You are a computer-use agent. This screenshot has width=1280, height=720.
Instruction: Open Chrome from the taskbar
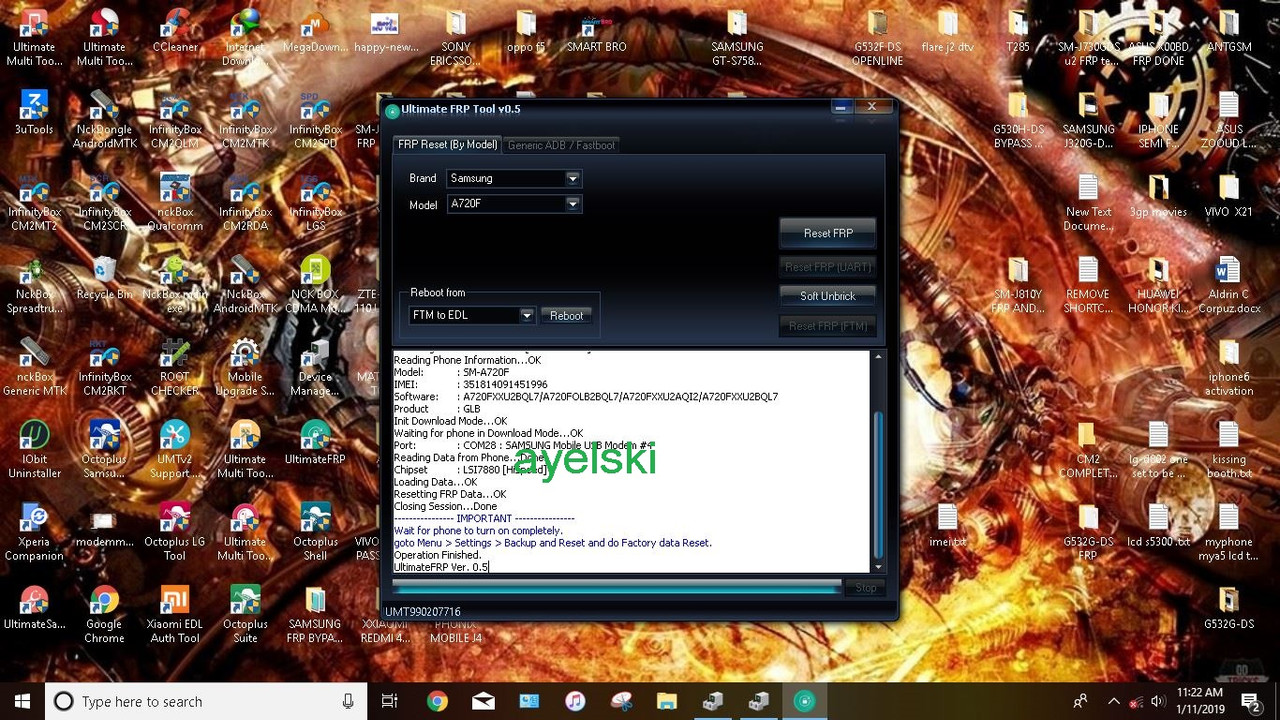pos(437,701)
